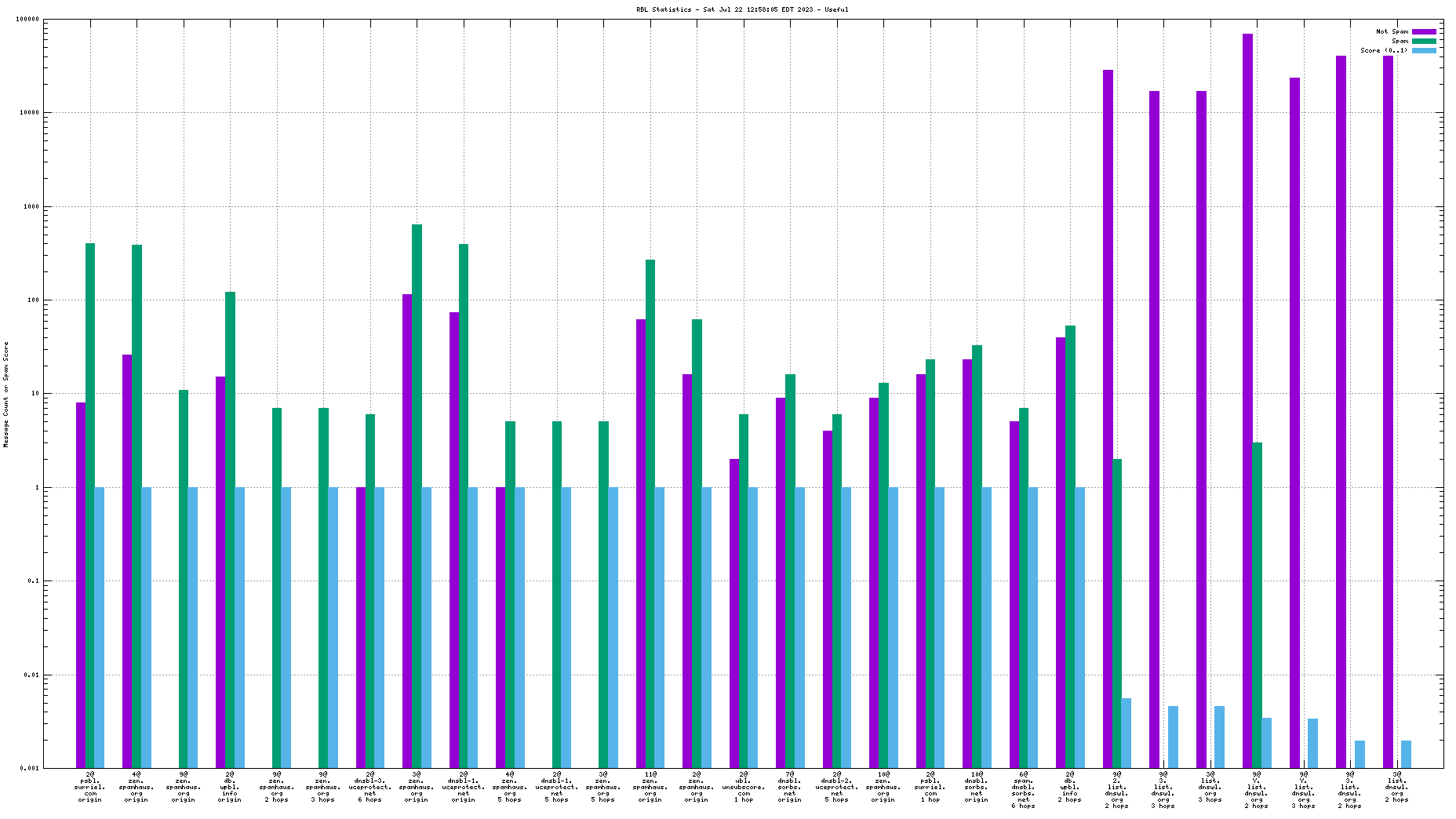Click the purple bar above db.wpbl.info origin
The width and height of the screenshot is (1456, 819).
point(220,572)
